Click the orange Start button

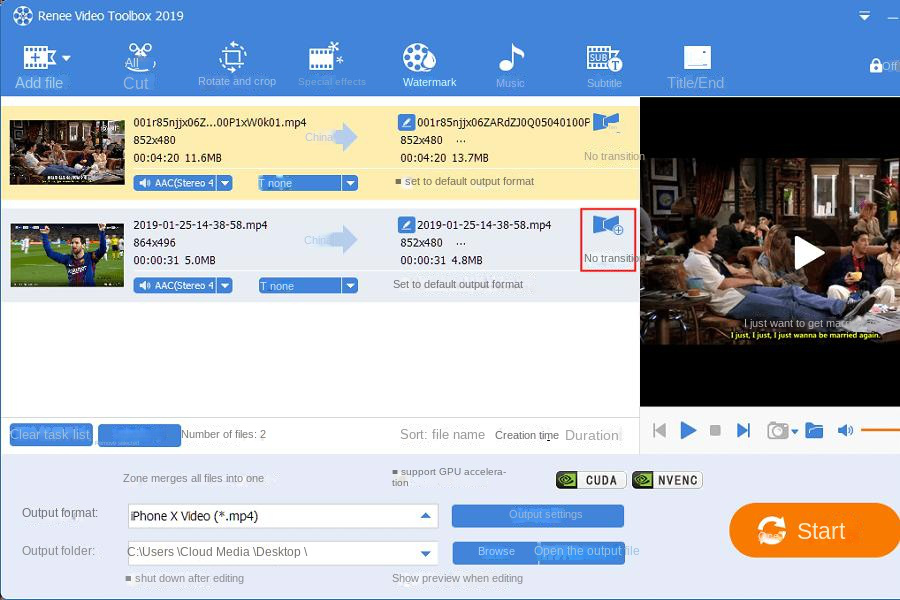[814, 530]
